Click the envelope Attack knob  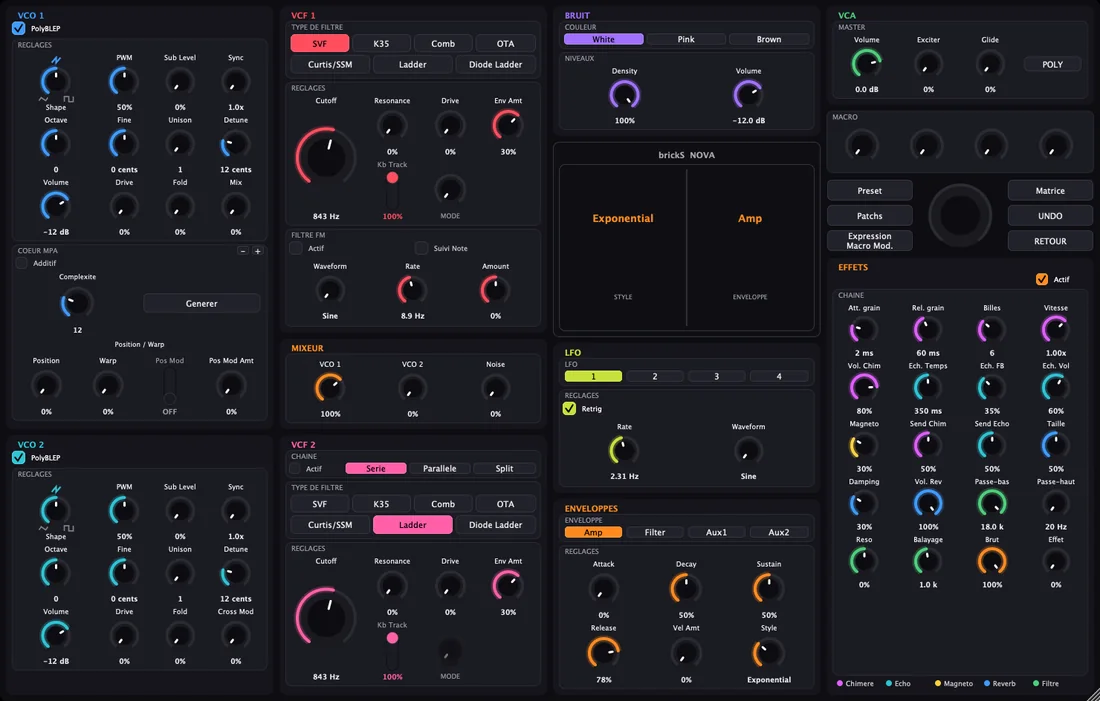coord(603,588)
